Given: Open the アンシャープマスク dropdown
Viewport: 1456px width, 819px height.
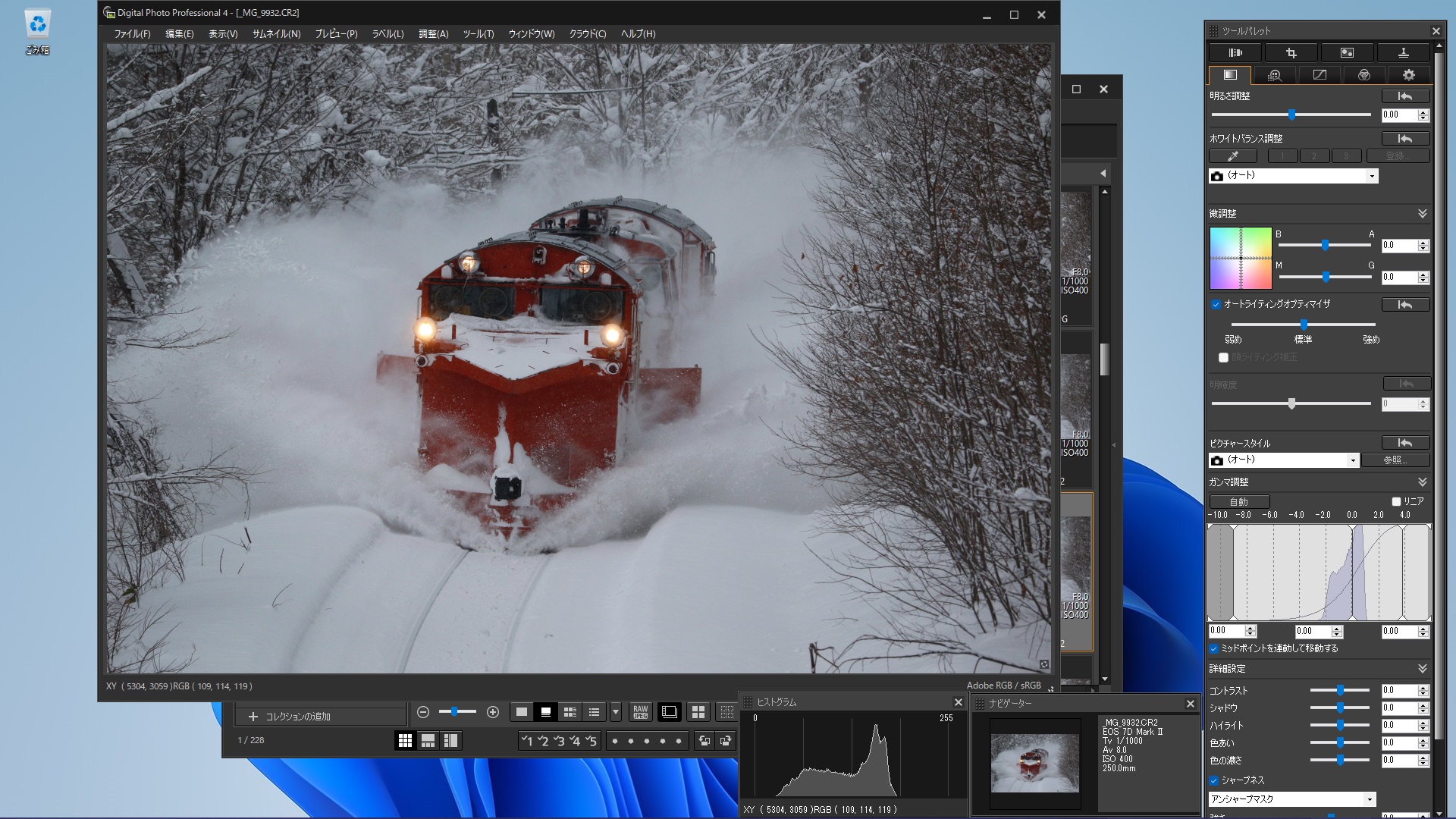Looking at the screenshot, I should pos(1292,799).
